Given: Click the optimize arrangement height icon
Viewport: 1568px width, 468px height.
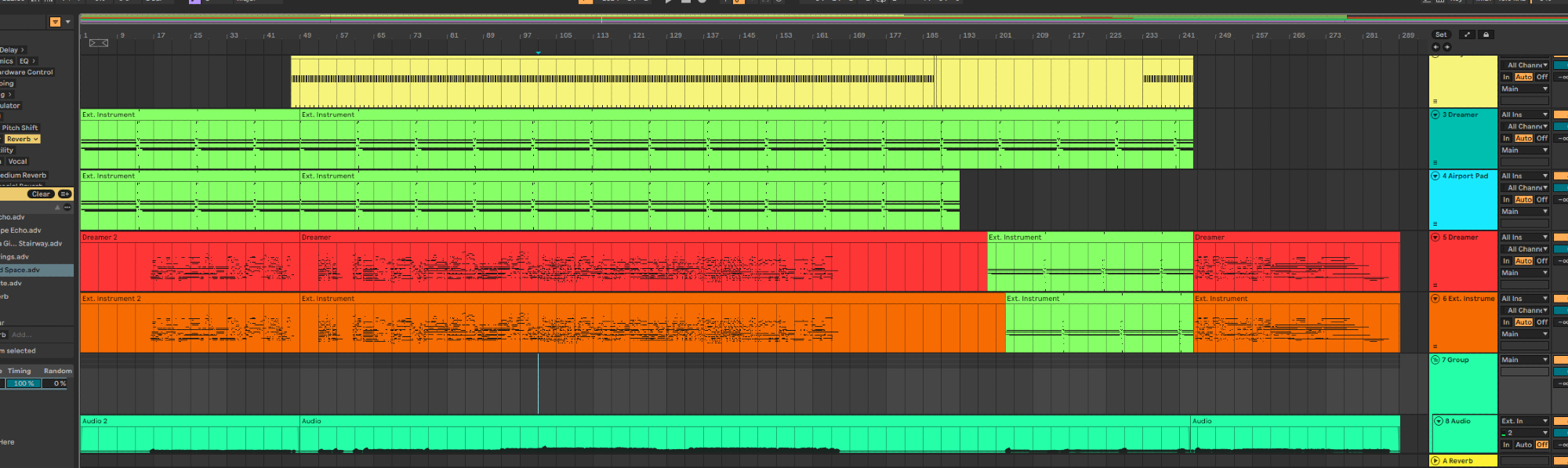Looking at the screenshot, I should 1467,34.
